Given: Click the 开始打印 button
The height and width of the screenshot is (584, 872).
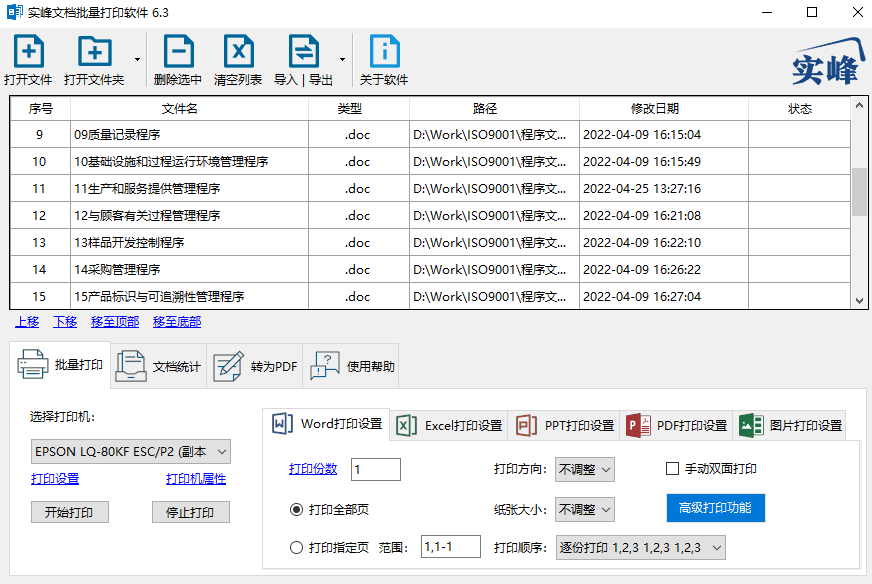Looking at the screenshot, I should (70, 512).
